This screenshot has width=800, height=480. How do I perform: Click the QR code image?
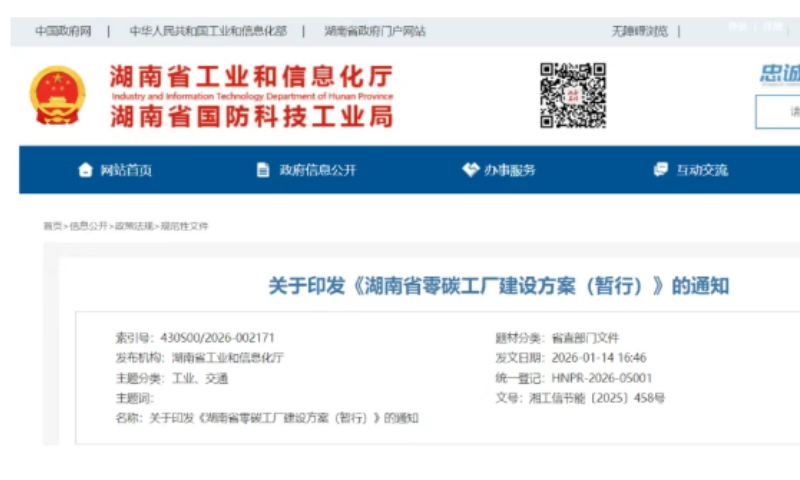[x=573, y=95]
